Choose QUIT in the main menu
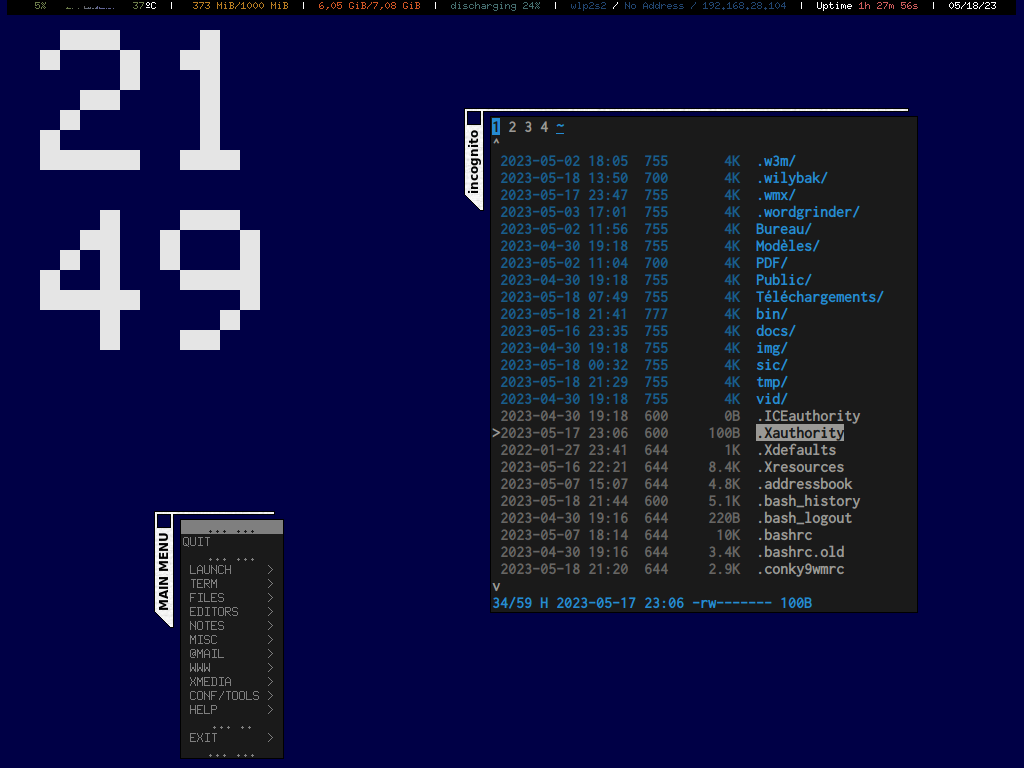 (x=197, y=542)
